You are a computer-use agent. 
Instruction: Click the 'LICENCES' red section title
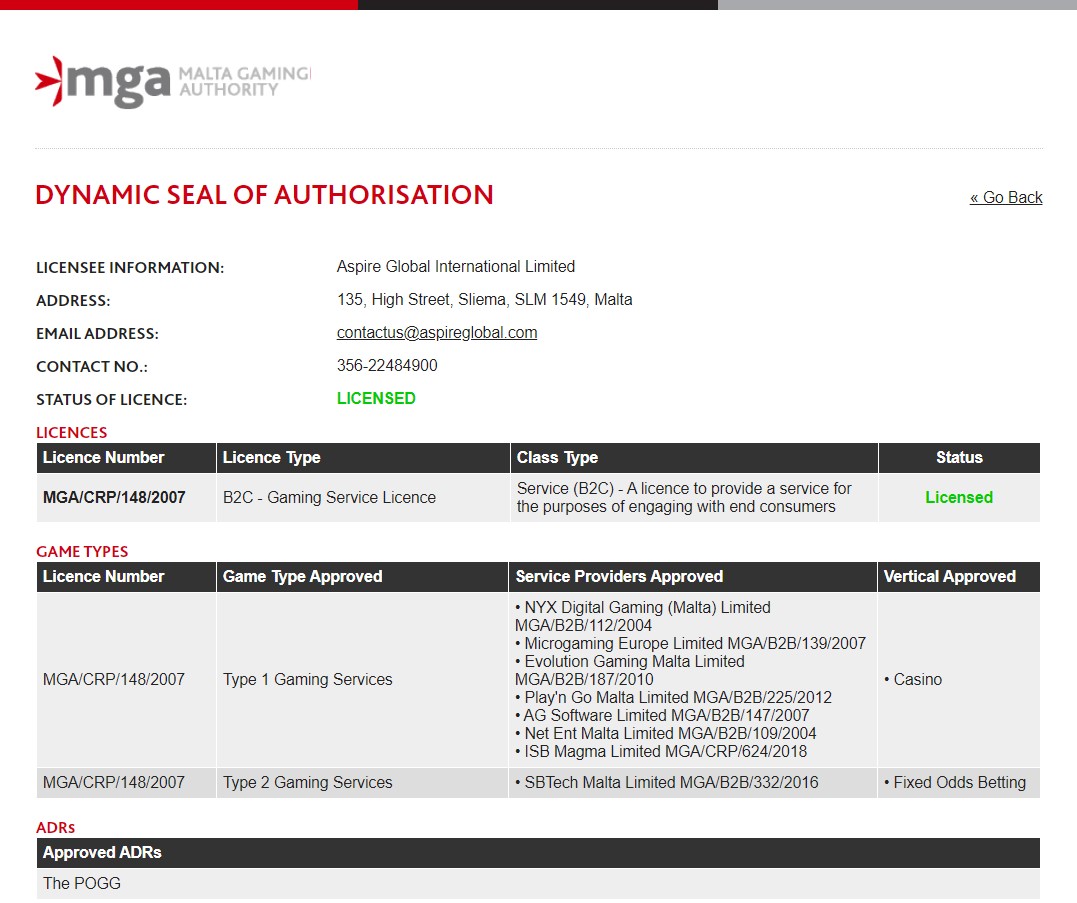click(71, 433)
